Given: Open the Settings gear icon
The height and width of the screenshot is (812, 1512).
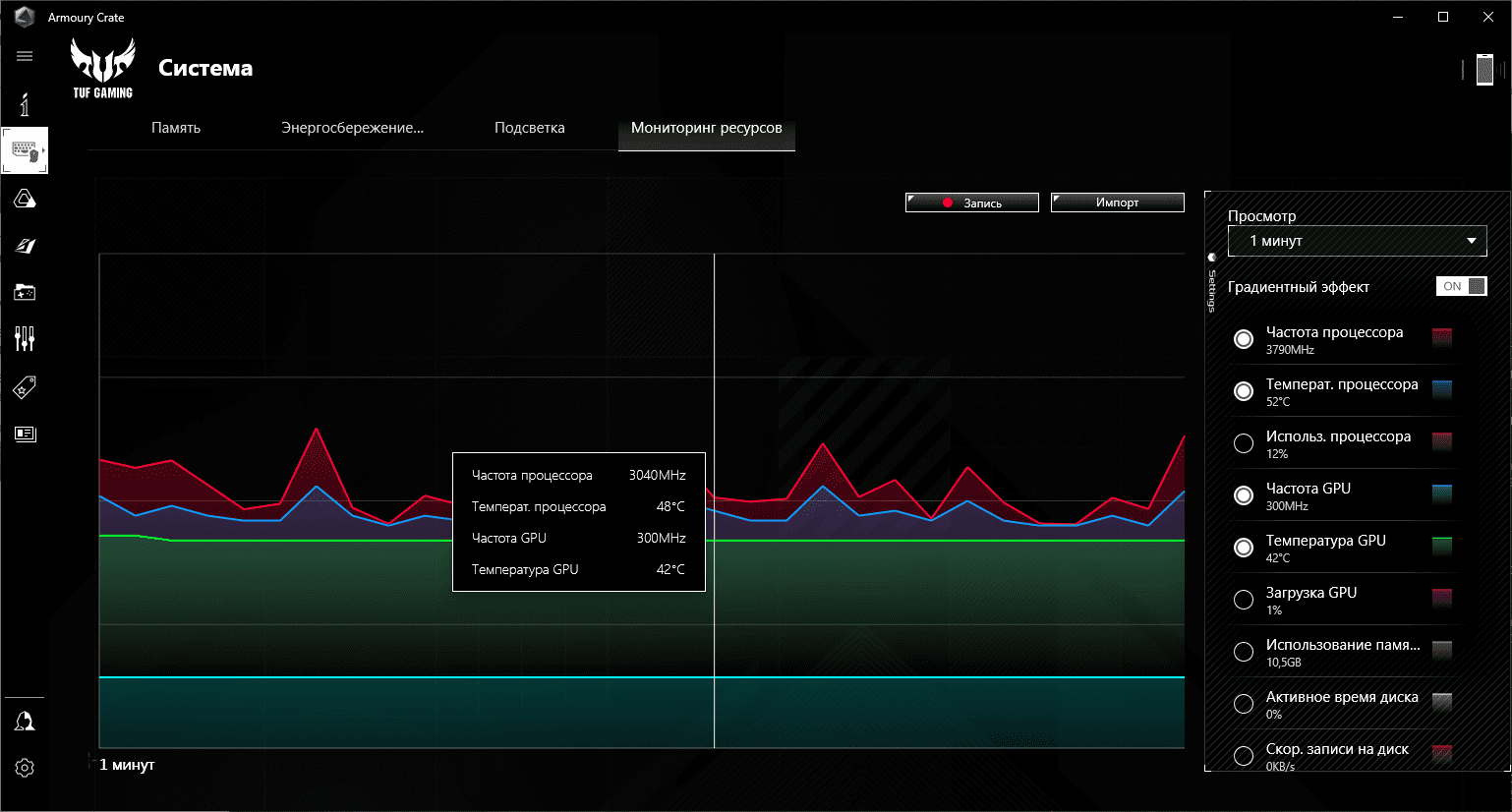Looking at the screenshot, I should (x=25, y=768).
